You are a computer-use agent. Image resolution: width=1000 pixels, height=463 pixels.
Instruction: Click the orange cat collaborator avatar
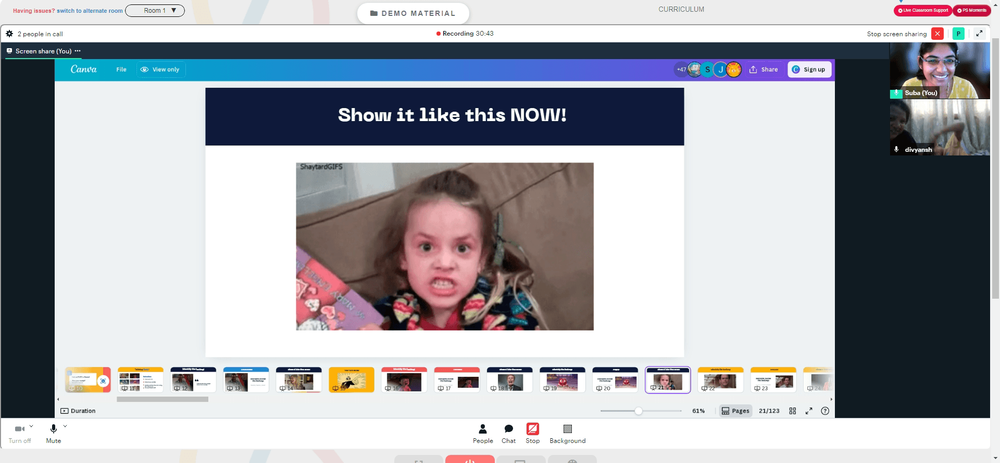pos(734,70)
